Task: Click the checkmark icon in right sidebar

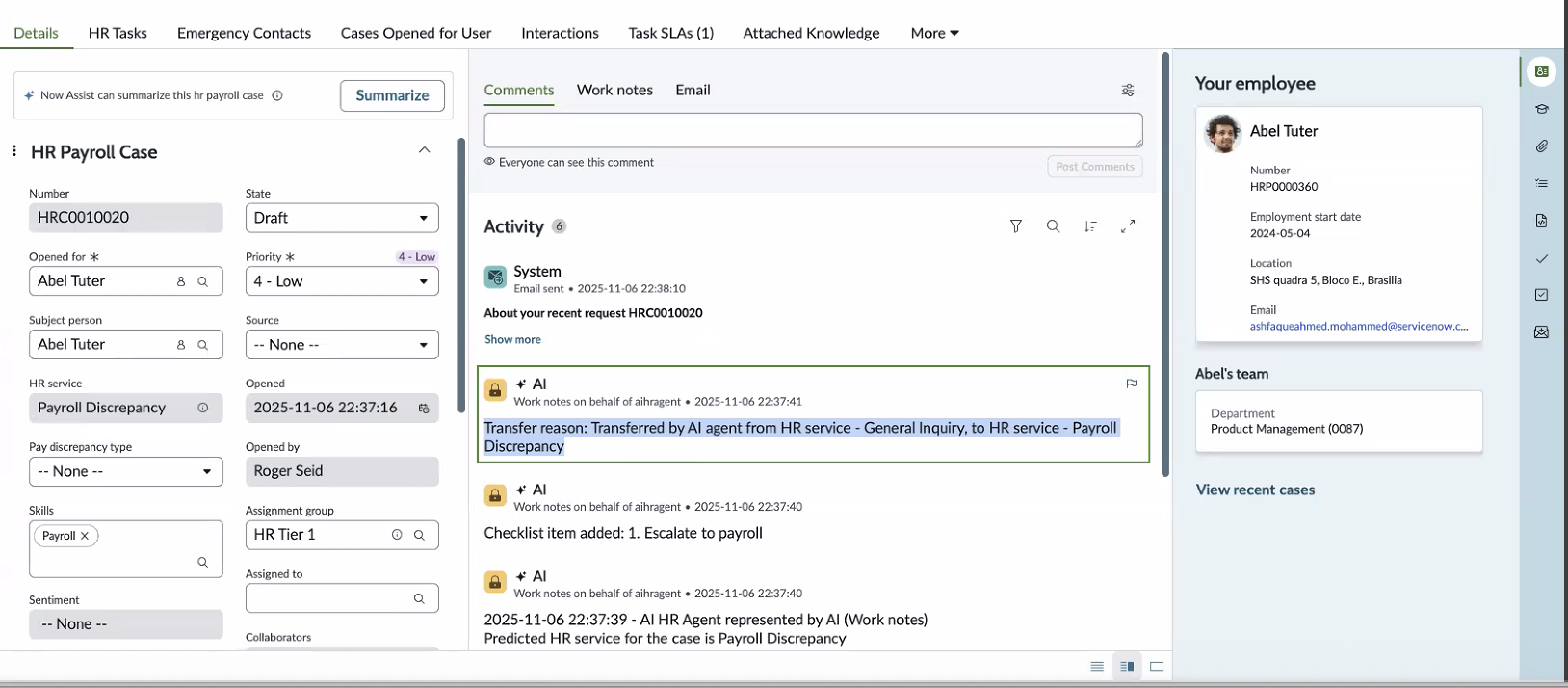Action: [x=1542, y=258]
